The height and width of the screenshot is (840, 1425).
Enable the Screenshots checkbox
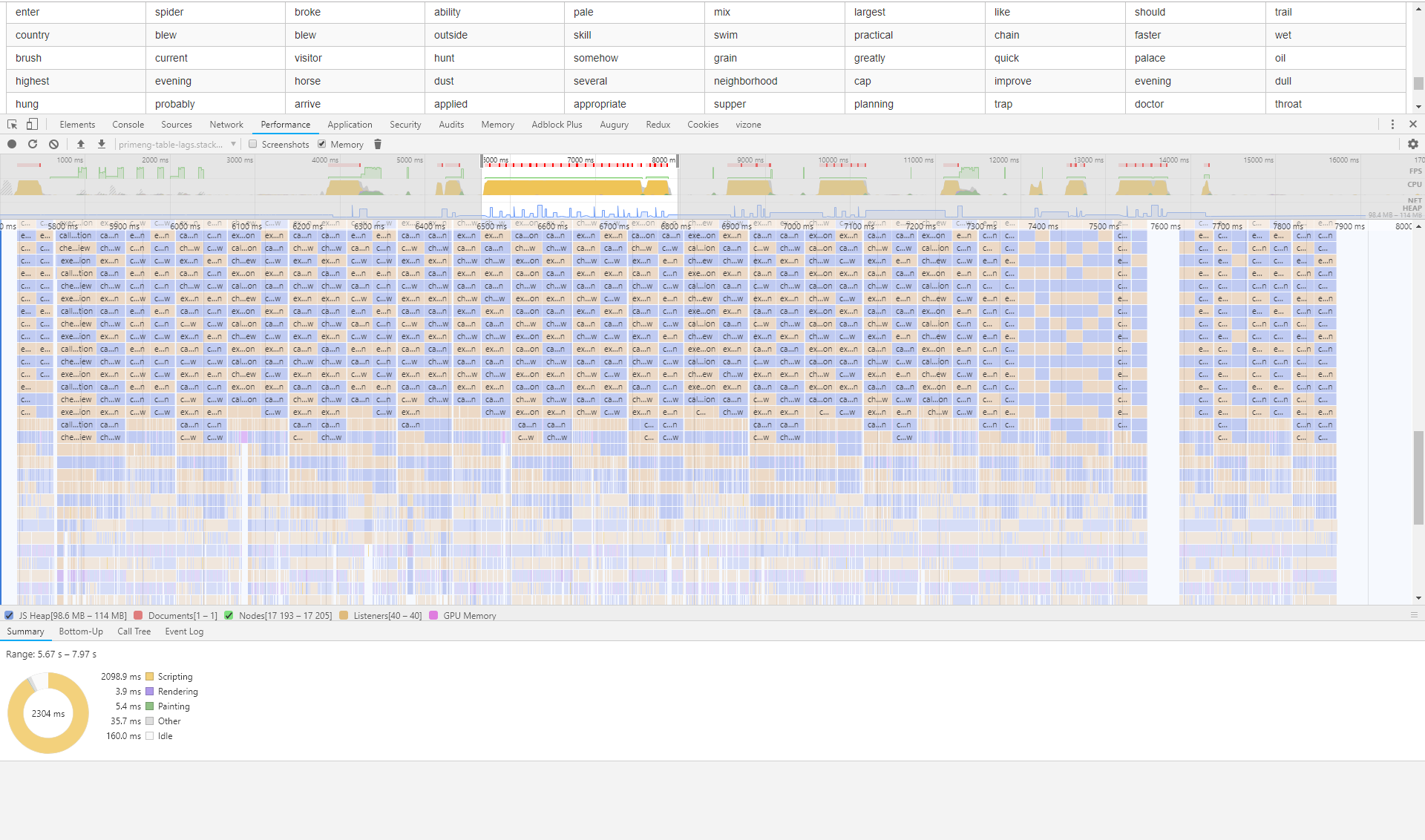253,144
